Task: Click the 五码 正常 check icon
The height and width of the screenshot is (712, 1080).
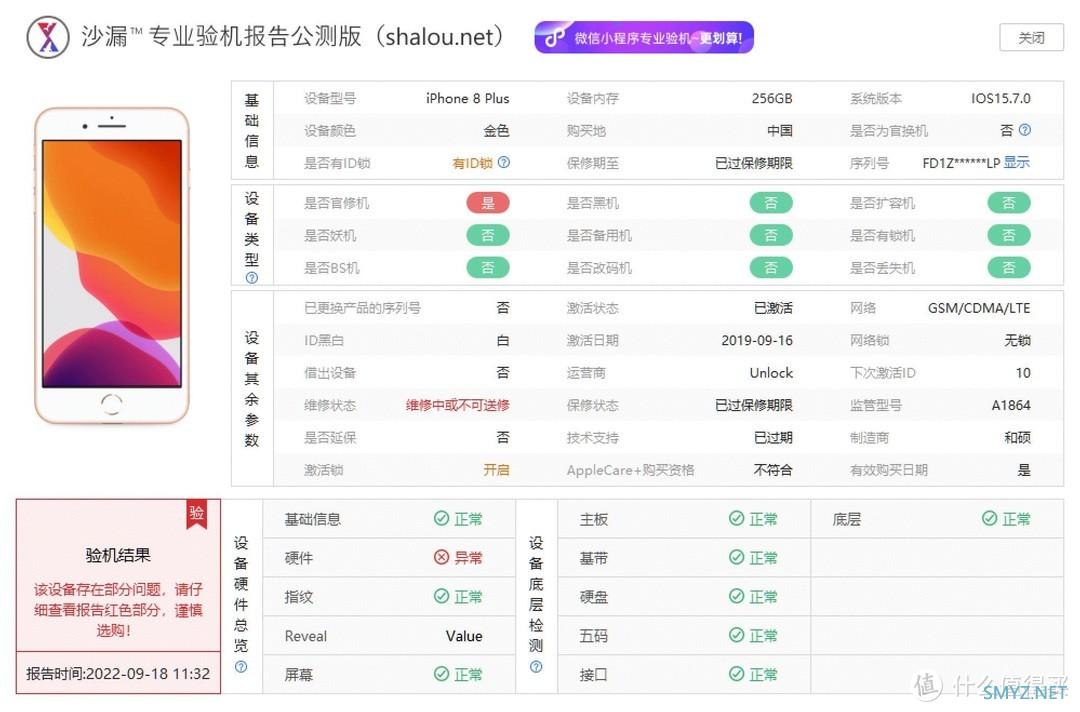Action: tap(736, 635)
